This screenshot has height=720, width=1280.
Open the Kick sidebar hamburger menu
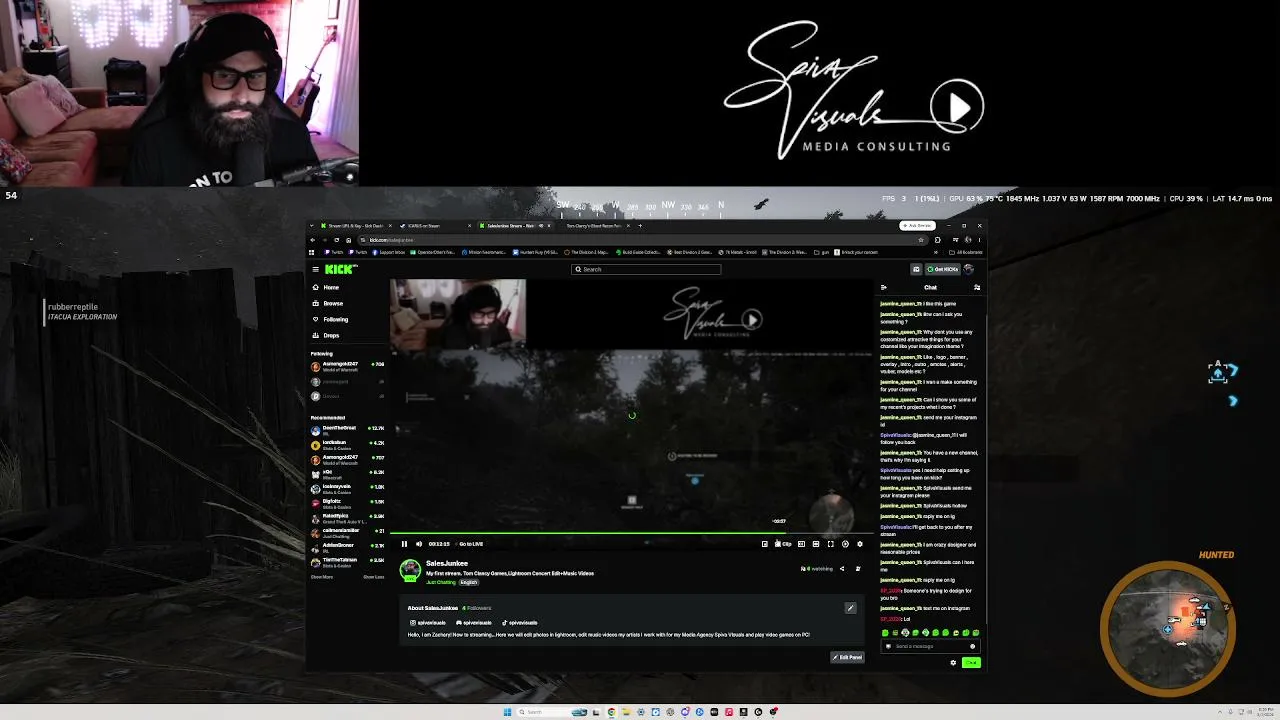click(315, 269)
